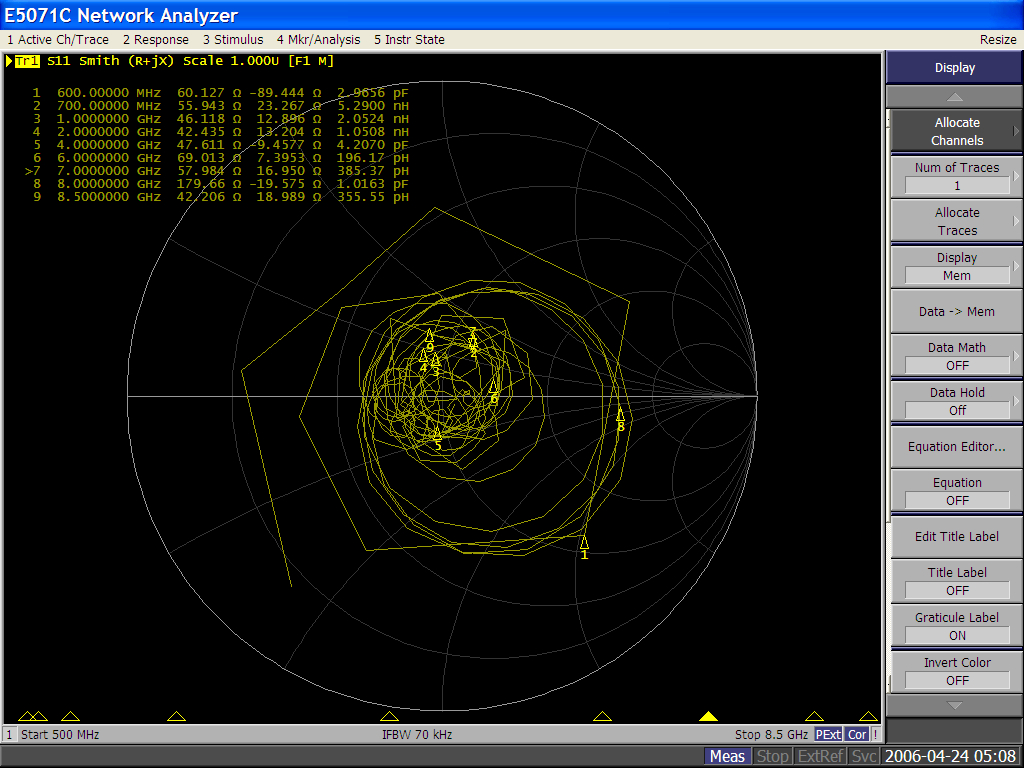
Task: Open the Data Math OFF softkey
Action: 956,356
